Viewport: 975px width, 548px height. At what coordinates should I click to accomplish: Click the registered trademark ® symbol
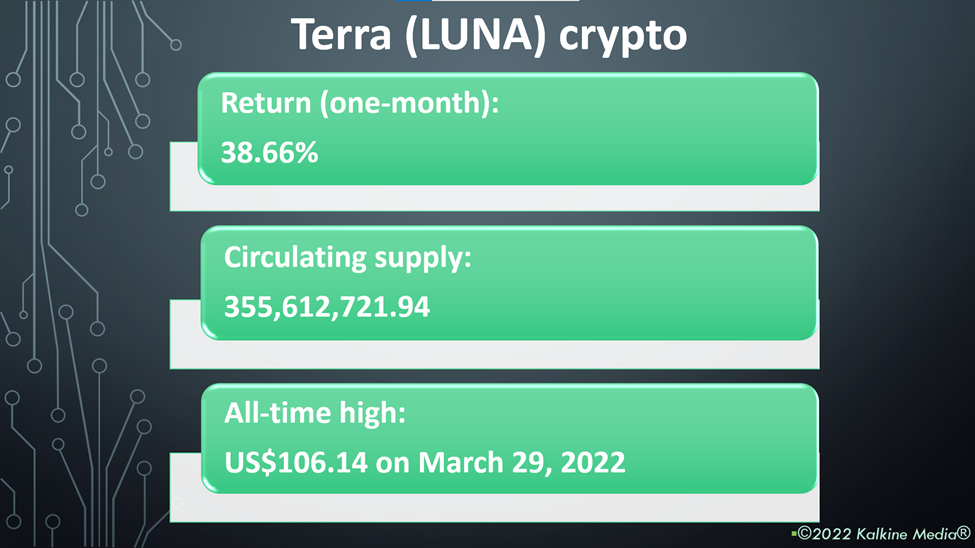coord(963,532)
